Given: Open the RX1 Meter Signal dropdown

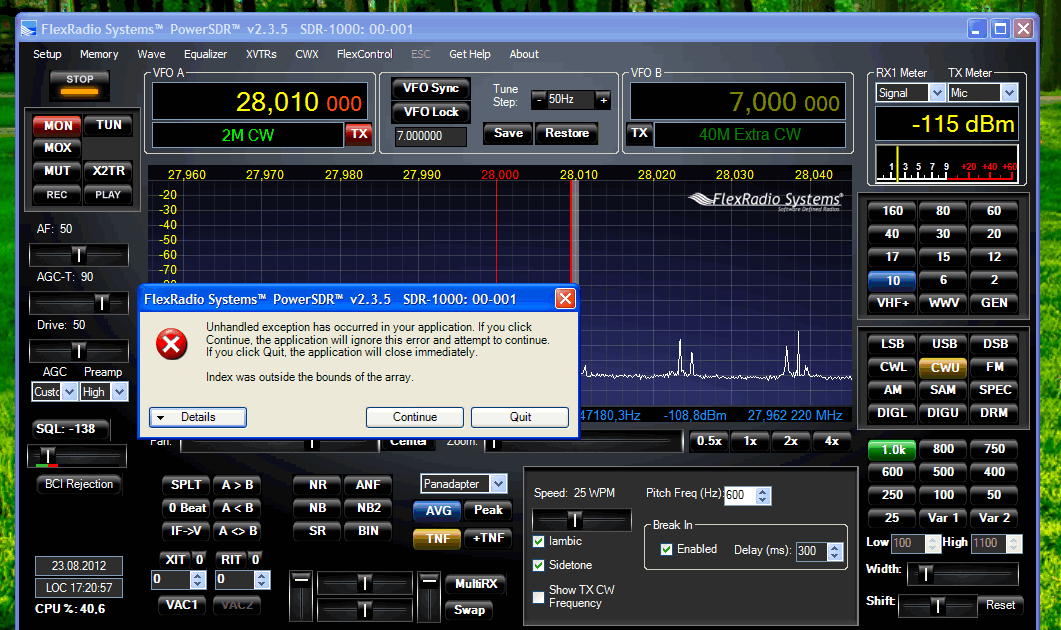Looking at the screenshot, I should click(936, 93).
